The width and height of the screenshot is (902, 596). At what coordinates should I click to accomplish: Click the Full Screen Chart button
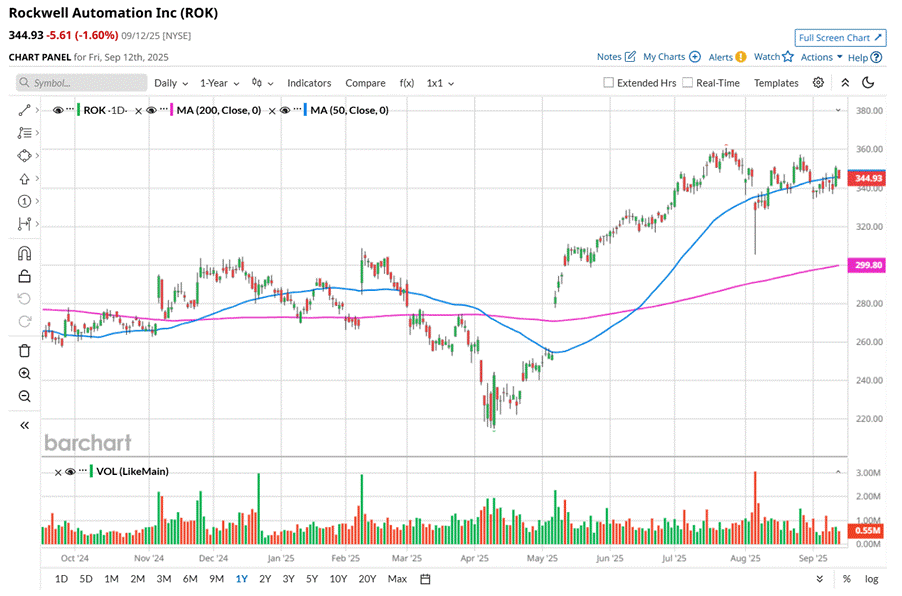[x=840, y=37]
